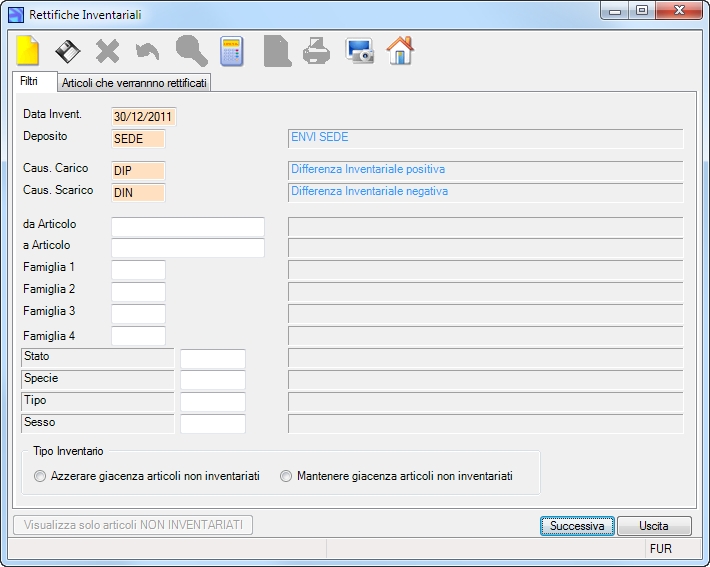Viewport: 710px width, 567px height.
Task: Click the screen capture camera icon
Action: [x=360, y=50]
